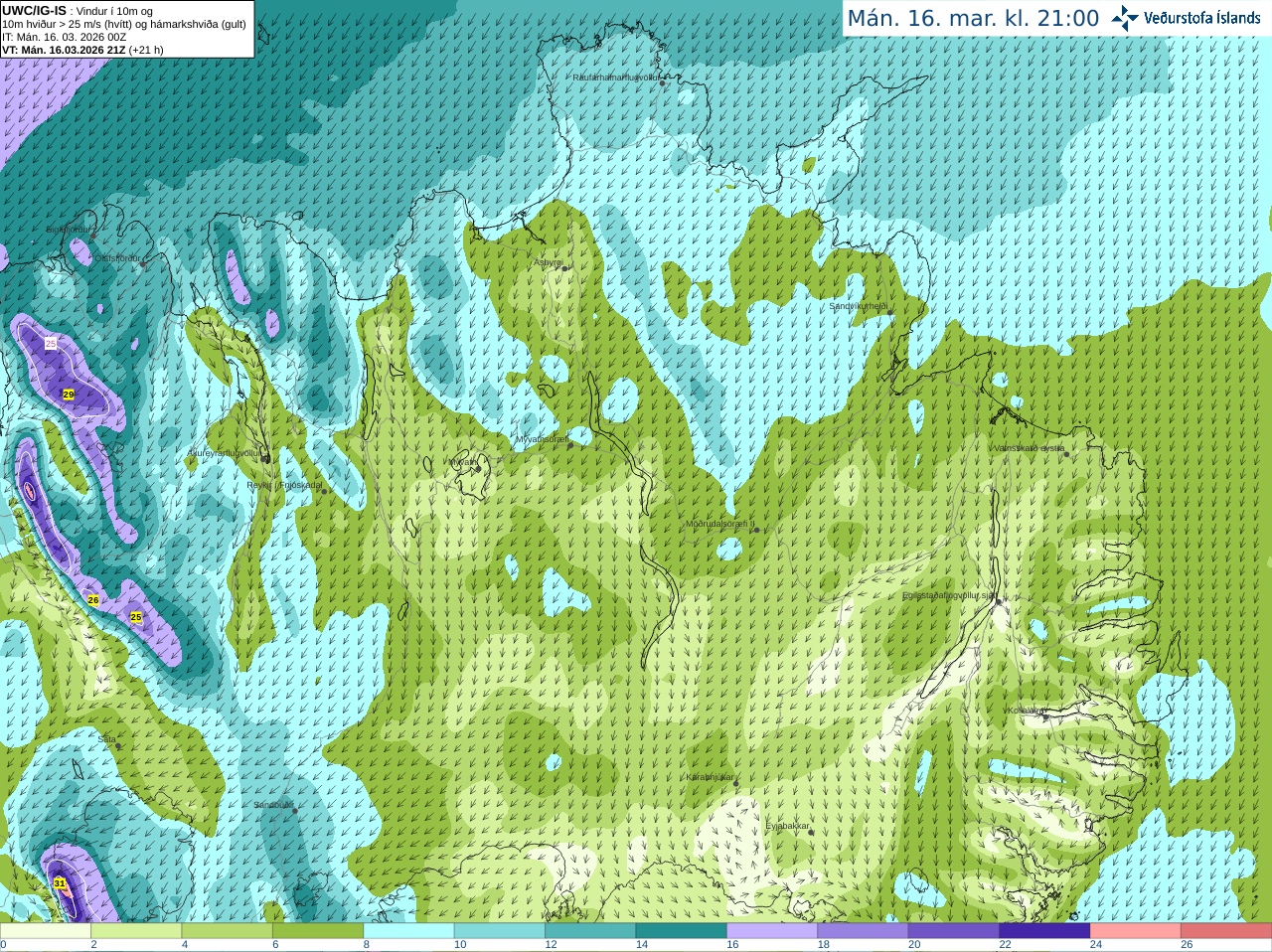
Task: Click the UWC/IG-IS model title text
Action: [35, 11]
